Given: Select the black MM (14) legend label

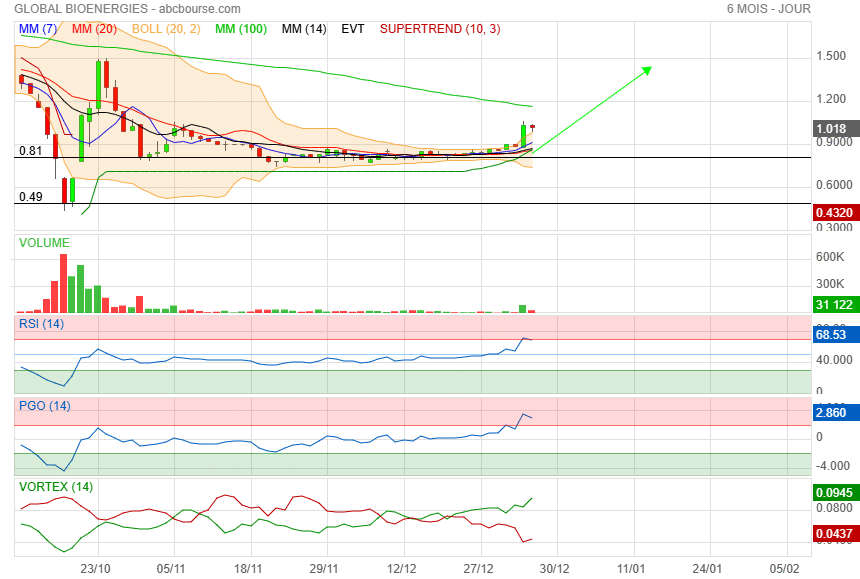Looking at the screenshot, I should pyautogui.click(x=304, y=29).
